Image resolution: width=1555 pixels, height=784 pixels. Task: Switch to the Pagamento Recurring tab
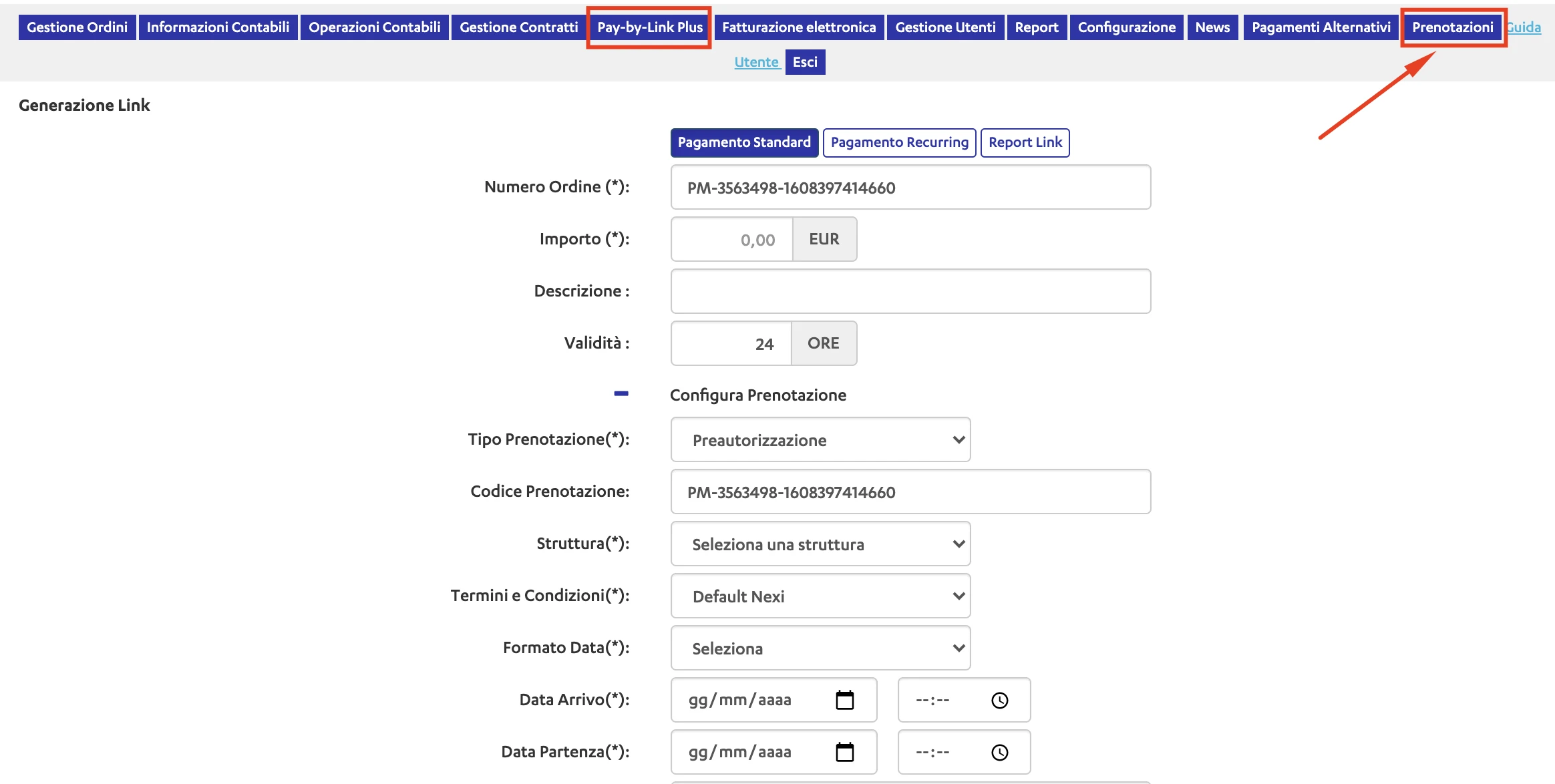coord(900,142)
